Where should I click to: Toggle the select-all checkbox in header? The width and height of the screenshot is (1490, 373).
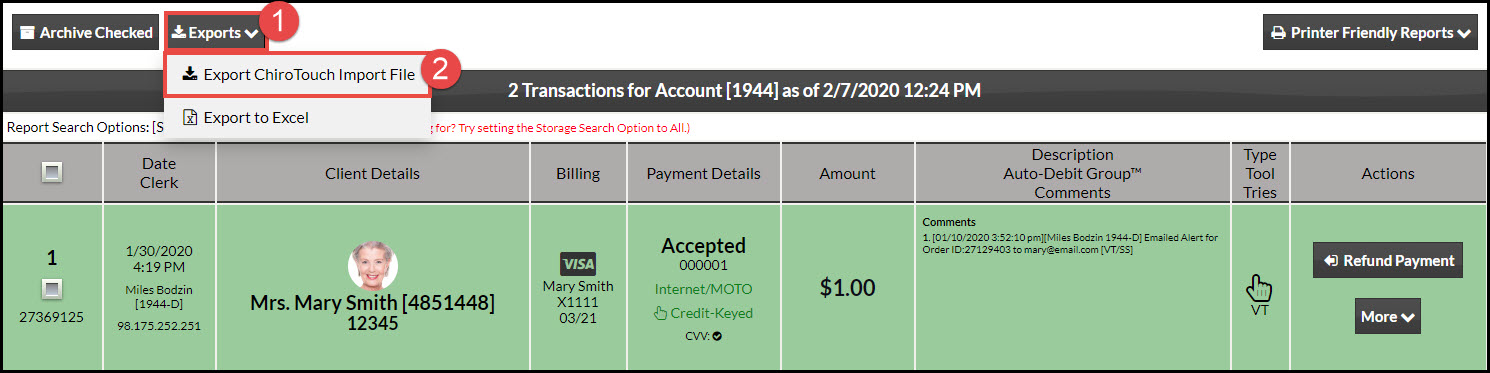(52, 173)
